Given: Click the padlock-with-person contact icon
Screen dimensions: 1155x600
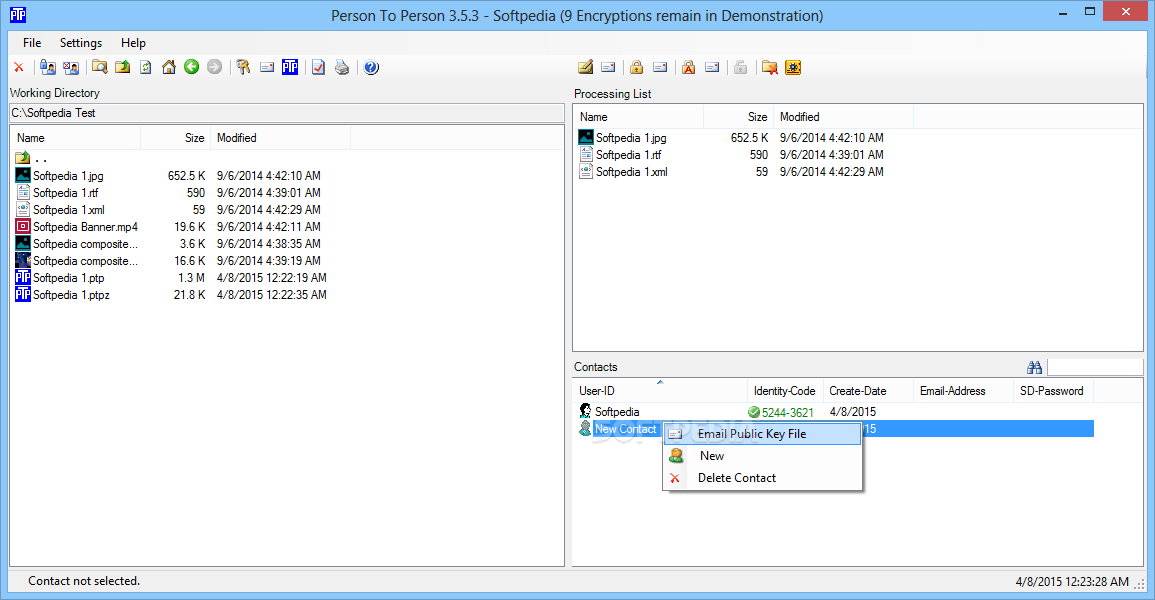Looking at the screenshot, I should [48, 67].
